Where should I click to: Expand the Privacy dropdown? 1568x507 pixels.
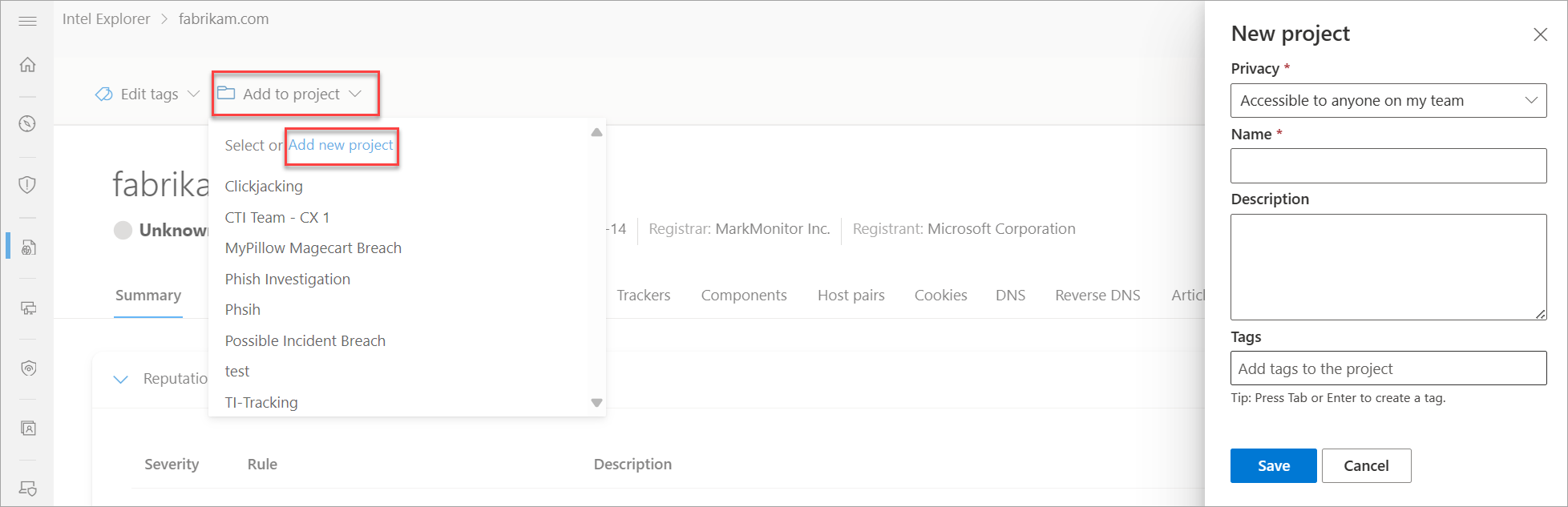tap(1388, 101)
